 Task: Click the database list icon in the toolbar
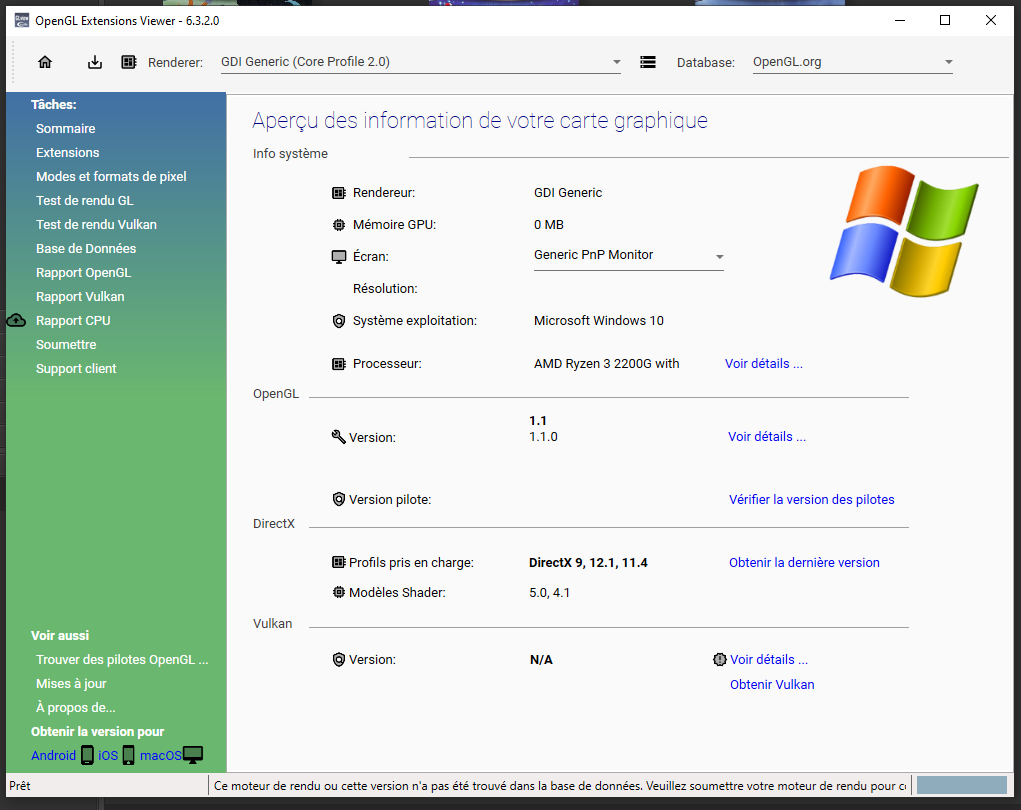coord(648,62)
